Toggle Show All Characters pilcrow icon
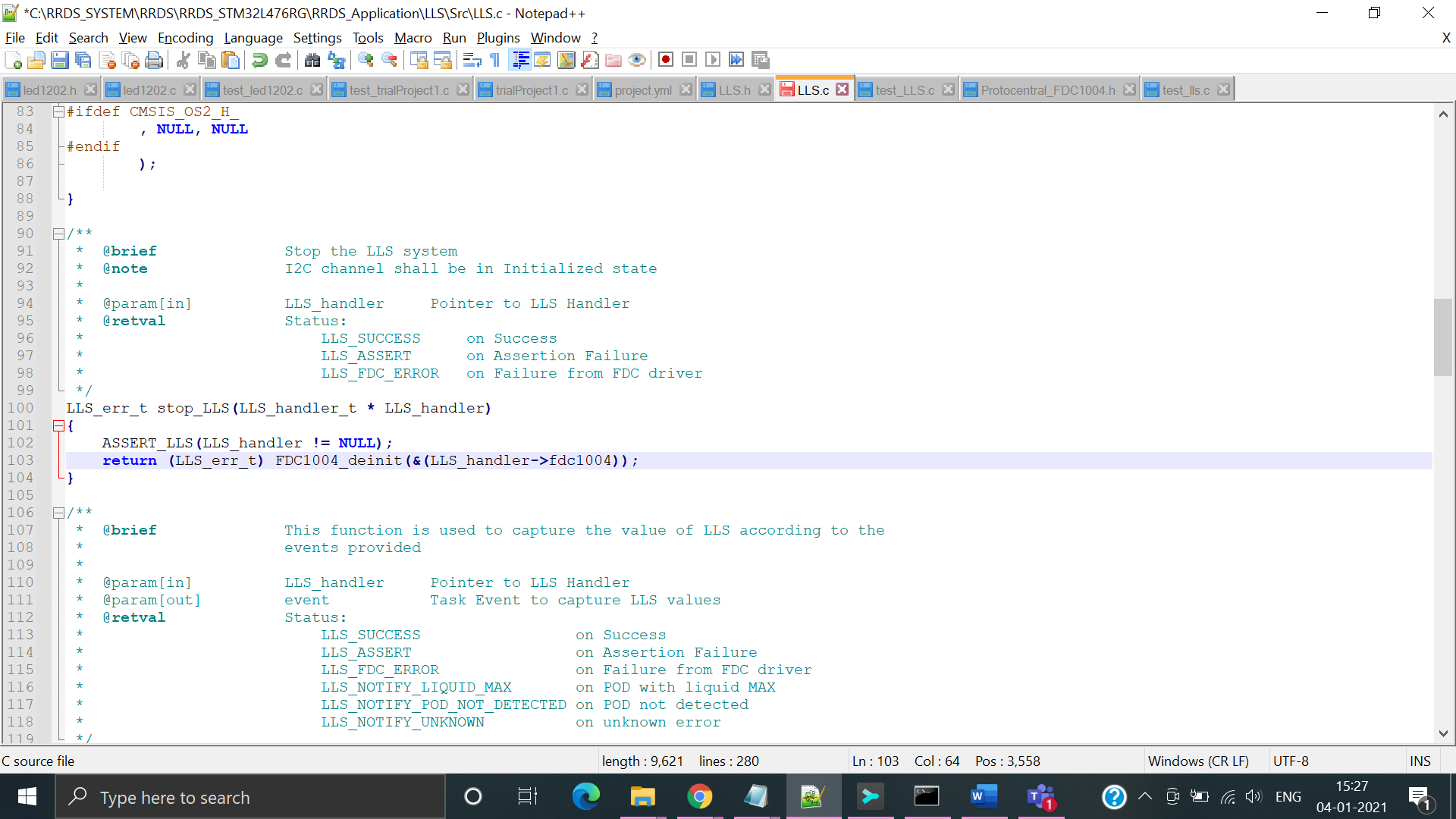The width and height of the screenshot is (1456, 819). pyautogui.click(x=495, y=60)
